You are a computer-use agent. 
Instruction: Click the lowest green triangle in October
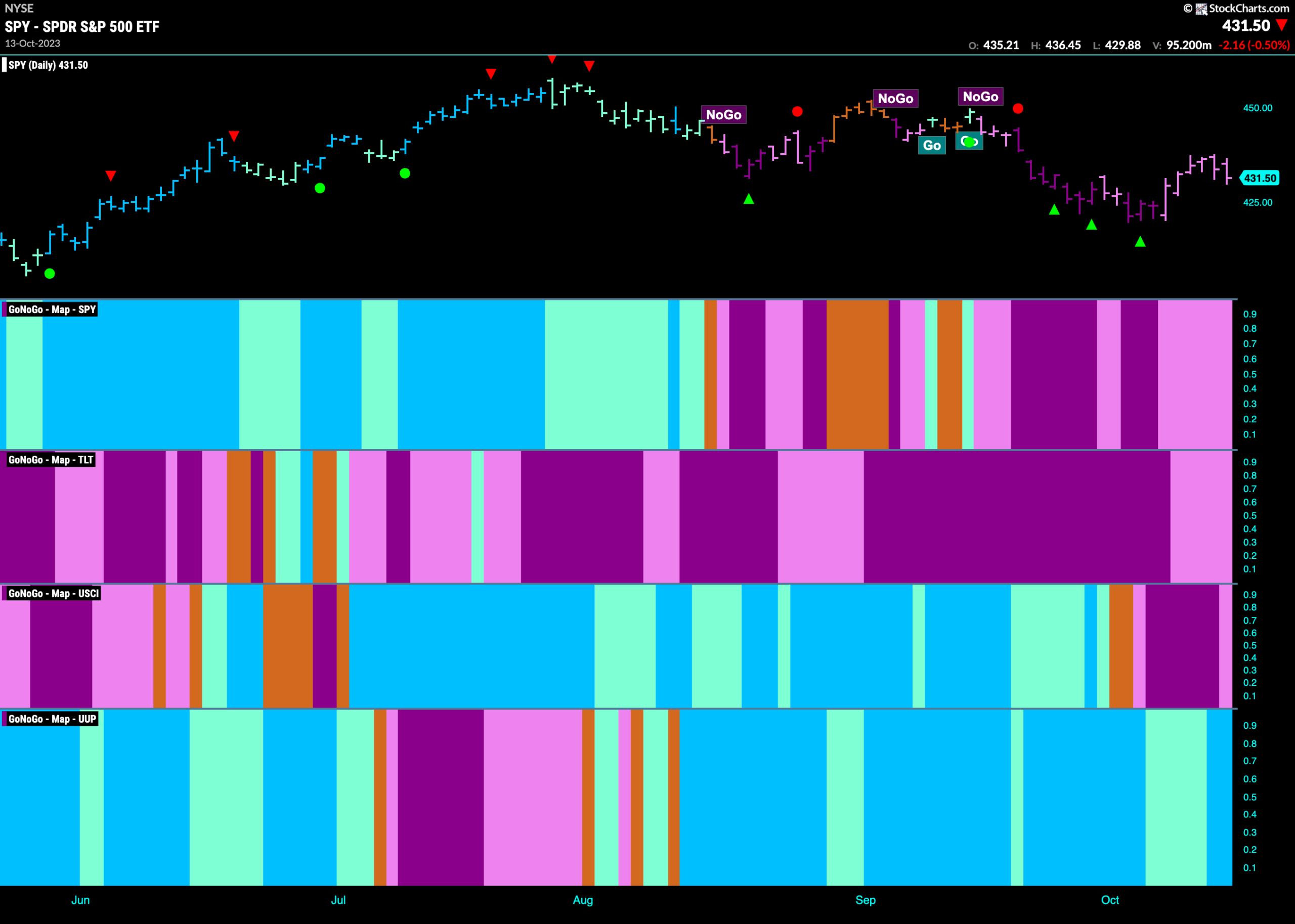(x=1140, y=242)
